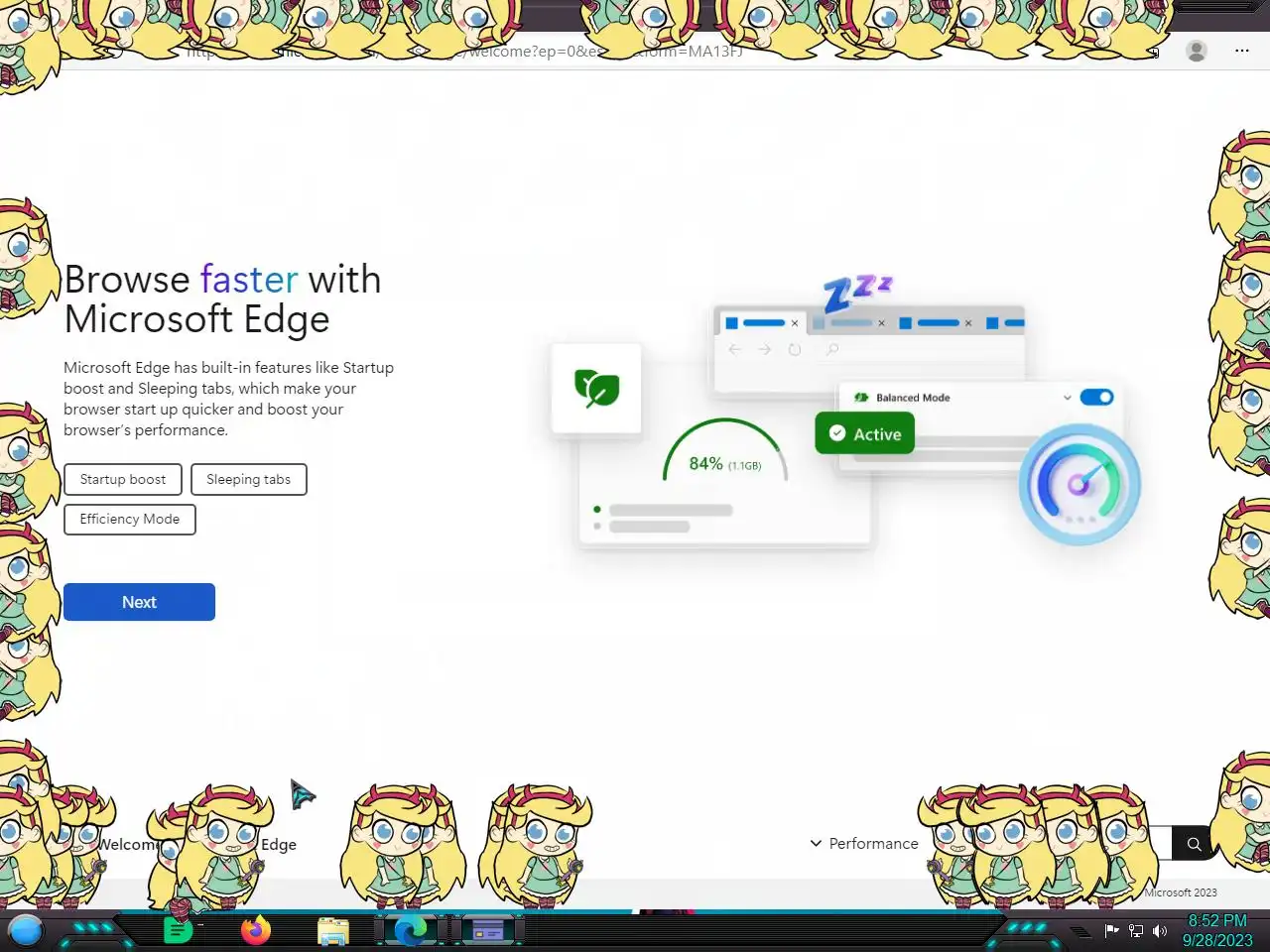The image size is (1270, 952).
Task: Open Edge Settings and more ellipsis menu
Action: pyautogui.click(x=1241, y=51)
